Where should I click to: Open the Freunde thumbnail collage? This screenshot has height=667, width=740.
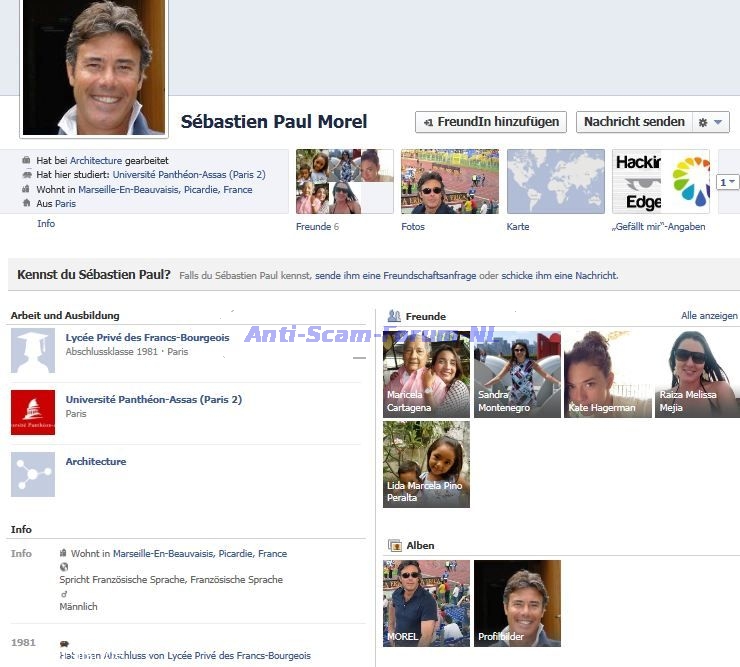click(344, 182)
